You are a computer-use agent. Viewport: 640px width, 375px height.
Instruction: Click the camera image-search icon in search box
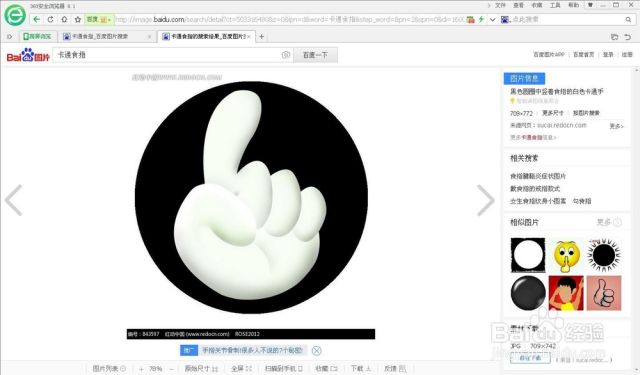(286, 55)
